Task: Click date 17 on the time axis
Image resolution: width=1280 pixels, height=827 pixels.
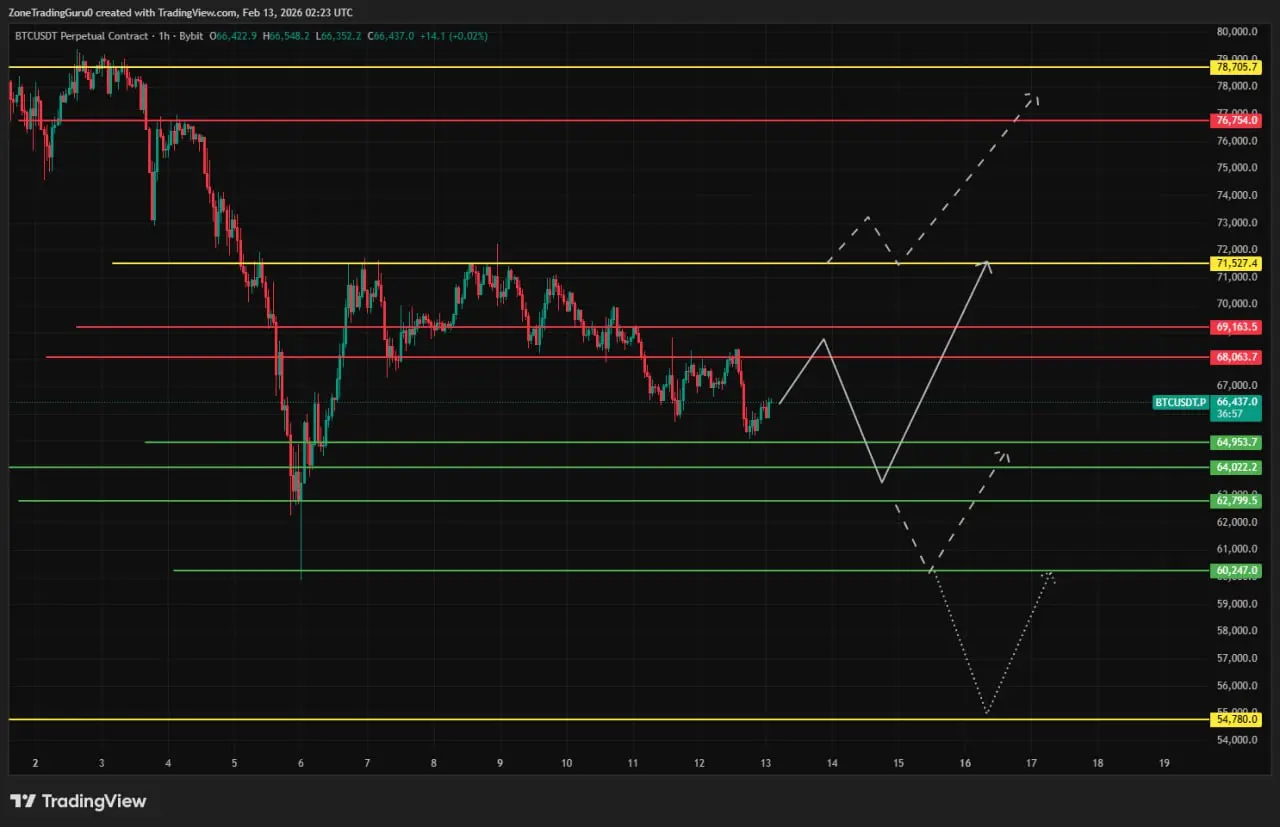Action: point(1031,763)
